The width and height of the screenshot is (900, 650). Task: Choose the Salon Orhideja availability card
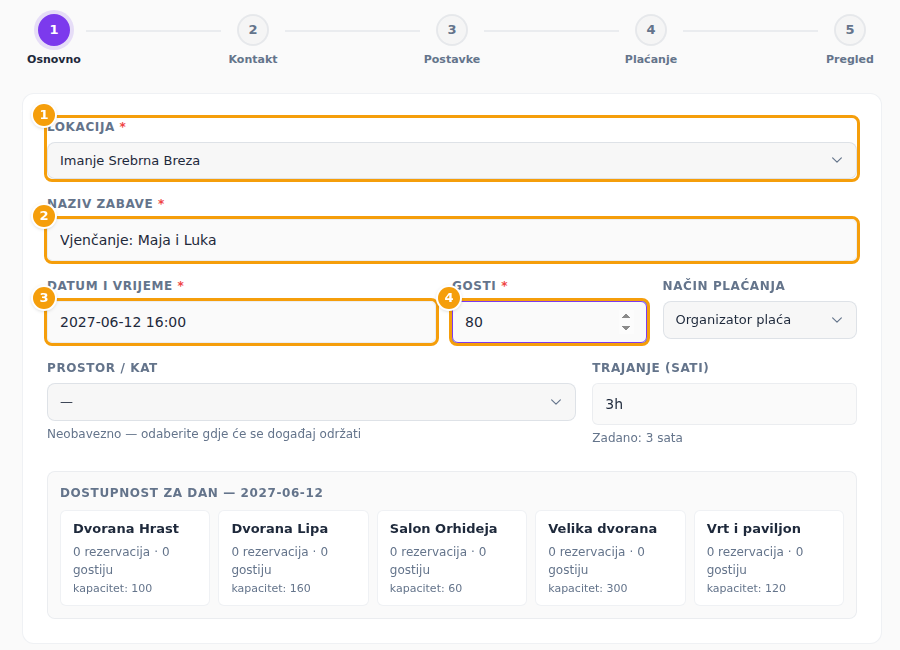(452, 558)
